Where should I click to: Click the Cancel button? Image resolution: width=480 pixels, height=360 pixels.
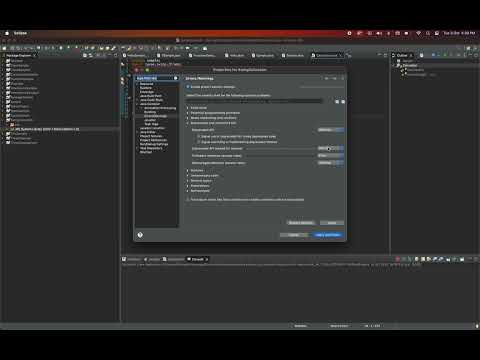(294, 235)
